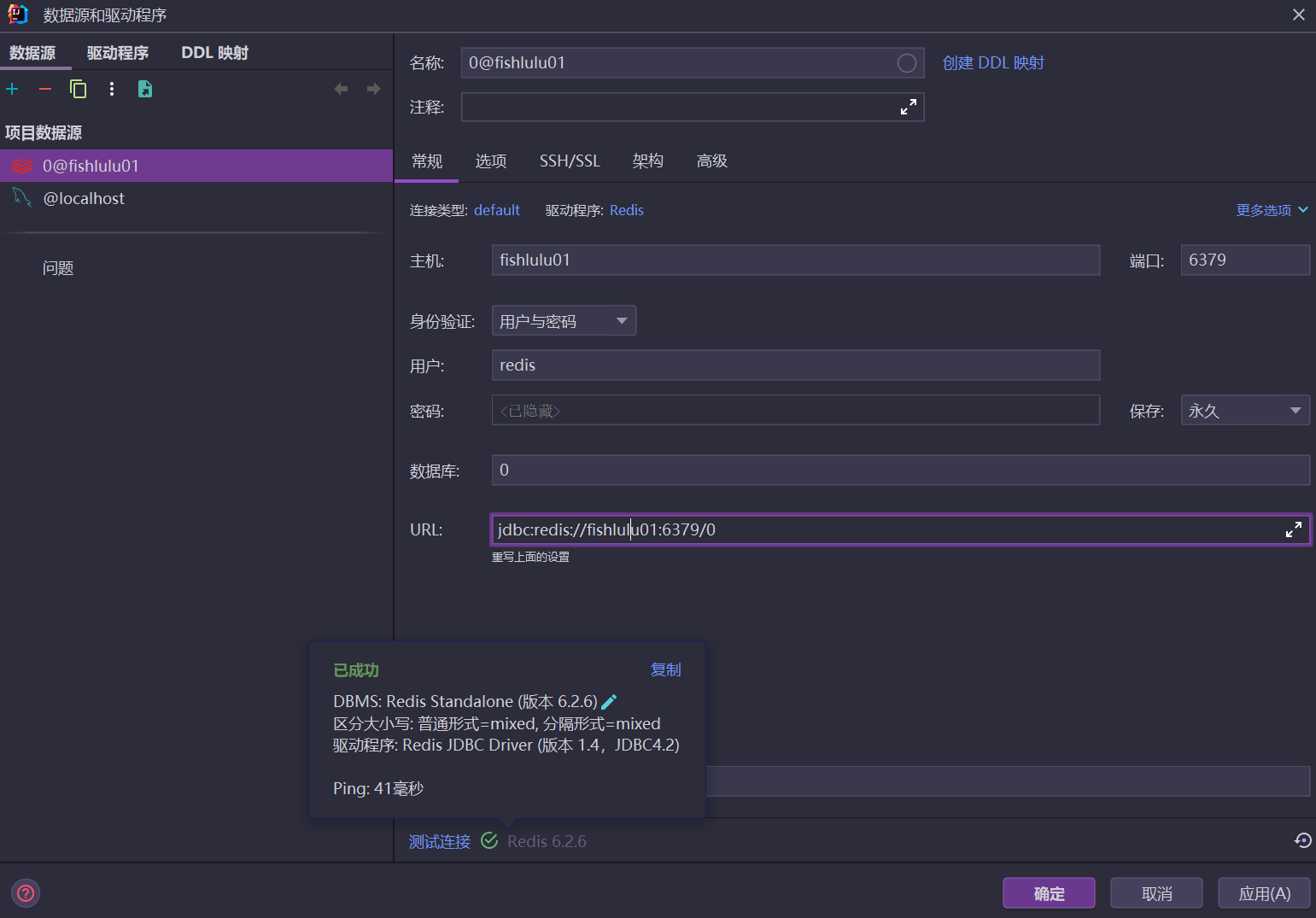The image size is (1316, 918).
Task: Expand the 更多选项 dropdown
Action: click(x=1272, y=210)
